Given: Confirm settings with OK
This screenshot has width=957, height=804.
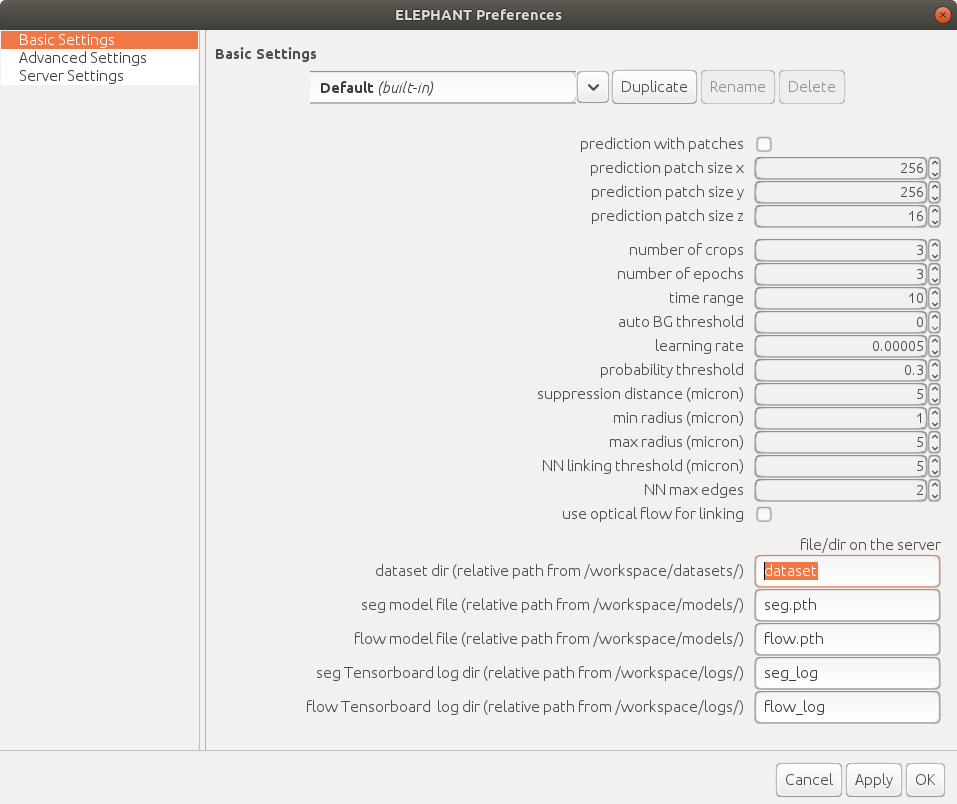Looking at the screenshot, I should pyautogui.click(x=925, y=780).
